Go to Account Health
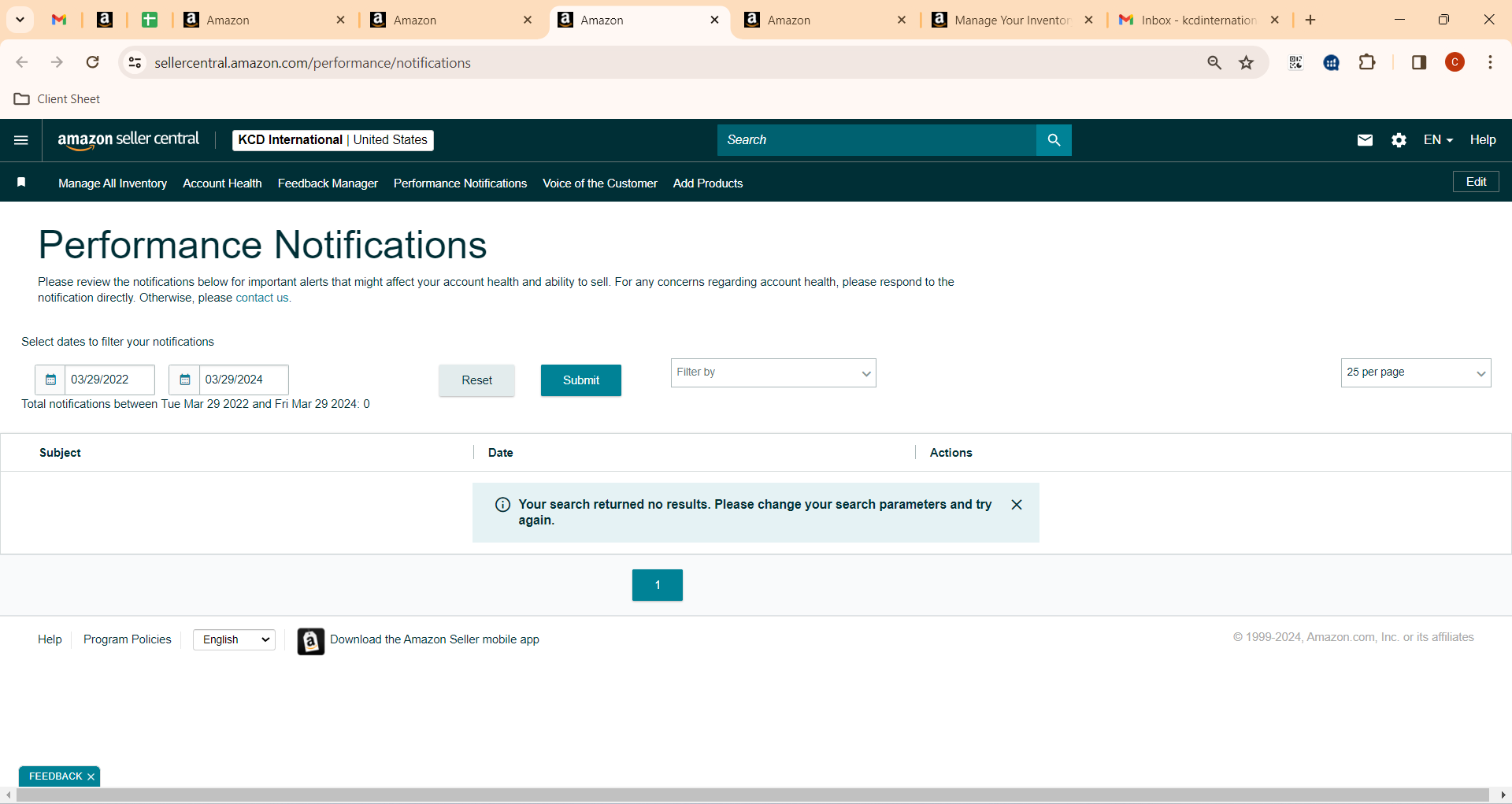The width and height of the screenshot is (1512, 804). pyautogui.click(x=222, y=183)
